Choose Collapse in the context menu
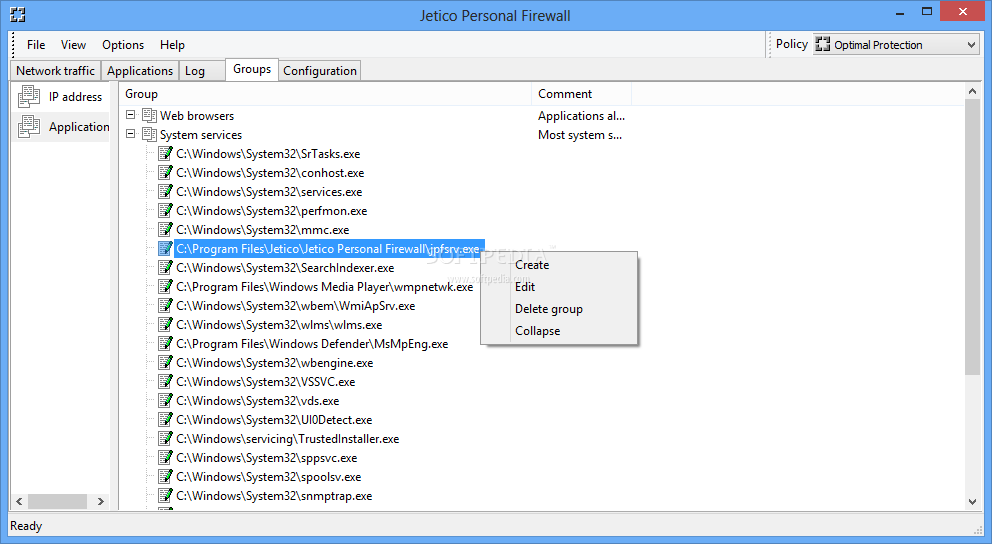Screen dimensions: 992x544 [559, 331]
